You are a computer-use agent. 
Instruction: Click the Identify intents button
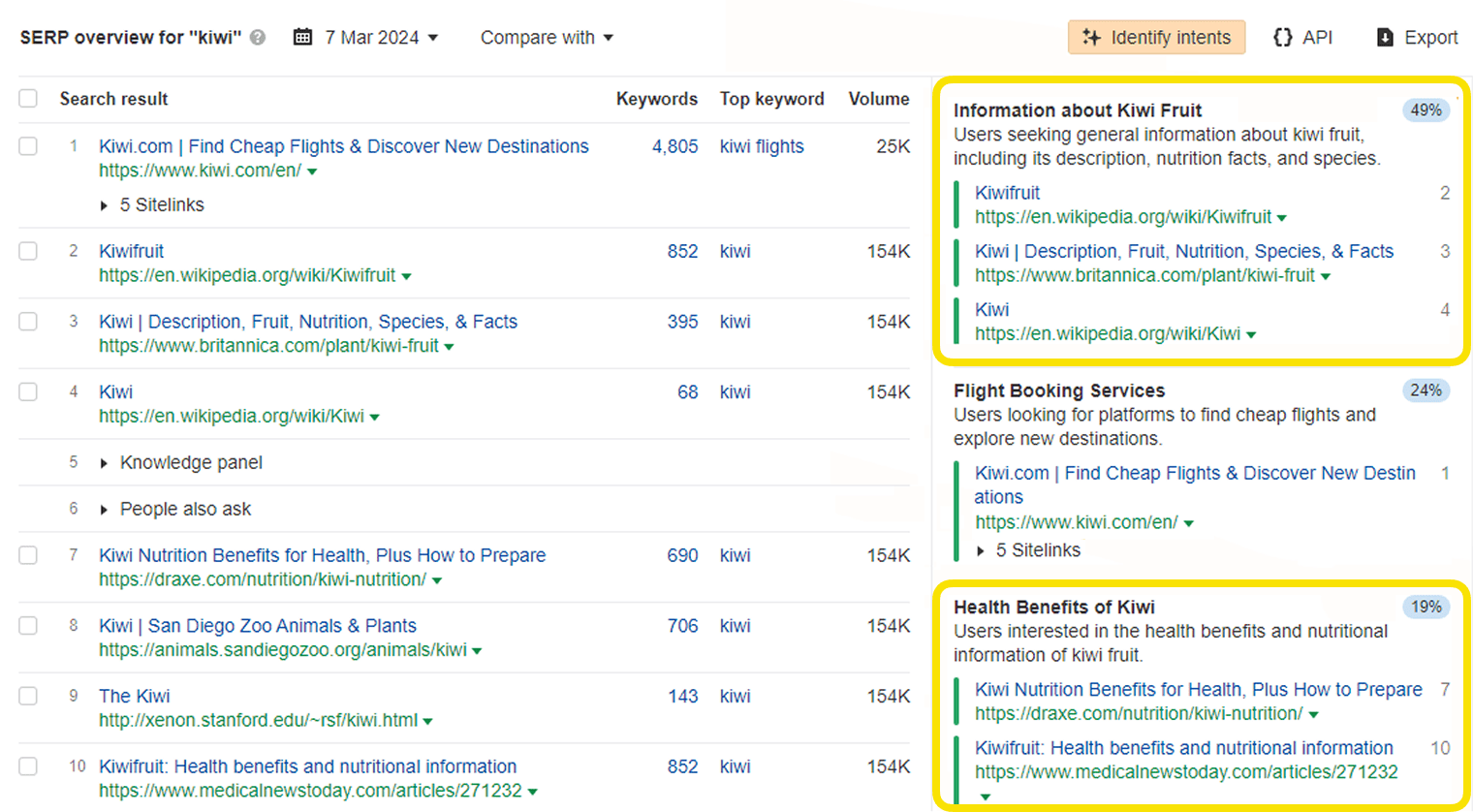tap(1156, 37)
